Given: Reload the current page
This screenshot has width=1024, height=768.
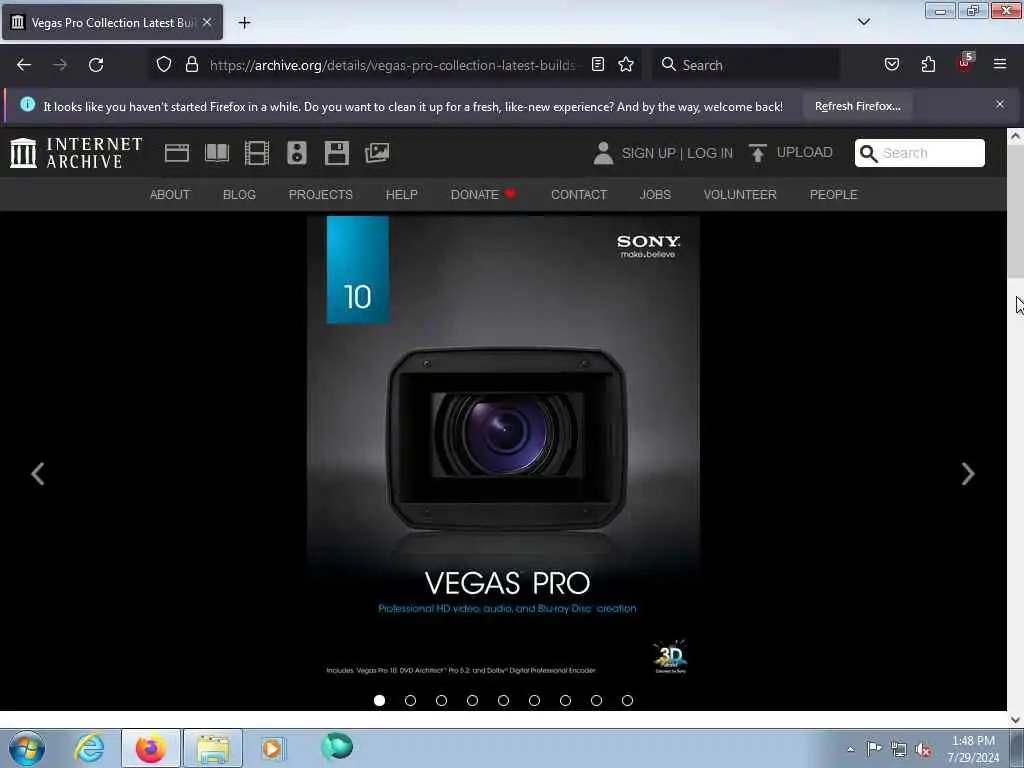Looking at the screenshot, I should coord(96,65).
